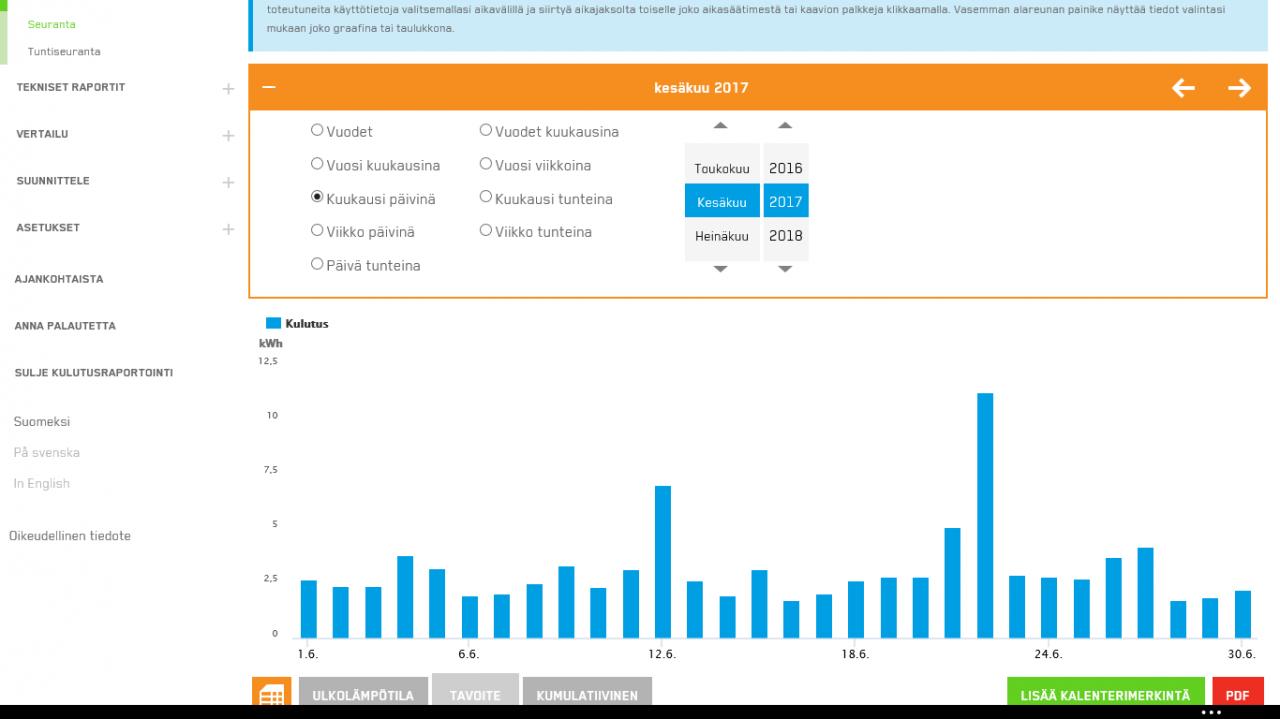The height and width of the screenshot is (719, 1280).
Task: Open the three-dots overflow menu at bottom
Action: 1211,712
